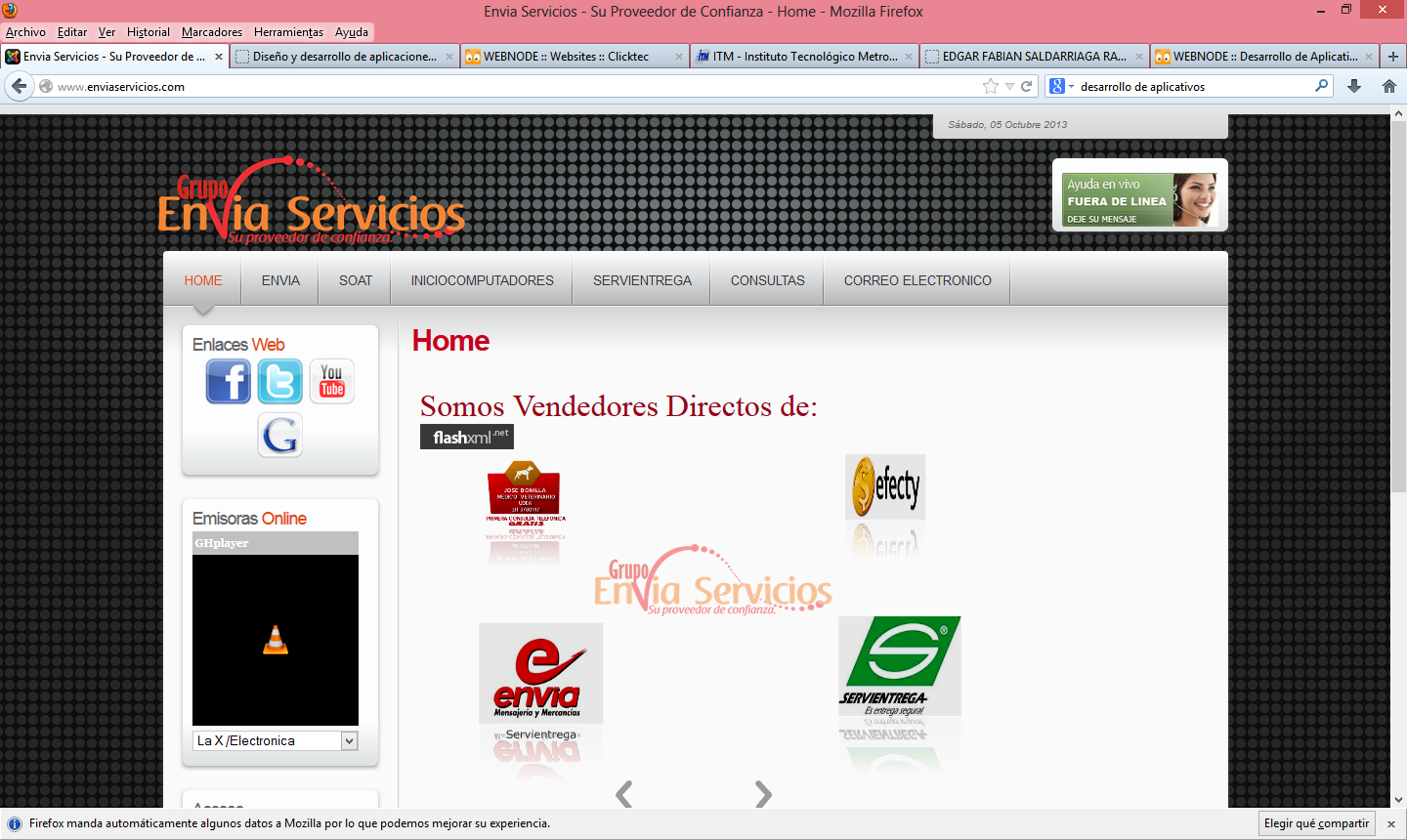Viewport: 1407px width, 840px height.
Task: Bookmark page with the star icon
Action: (991, 86)
